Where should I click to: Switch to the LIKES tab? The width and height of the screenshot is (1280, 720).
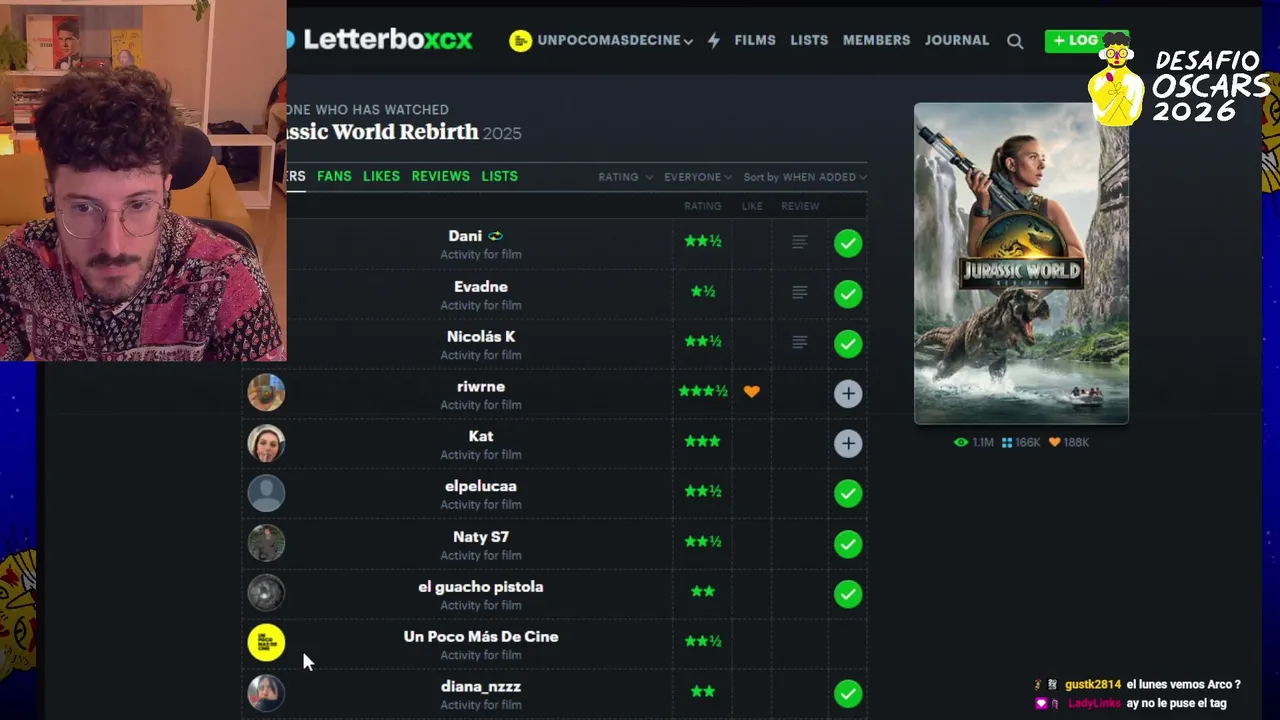click(381, 176)
